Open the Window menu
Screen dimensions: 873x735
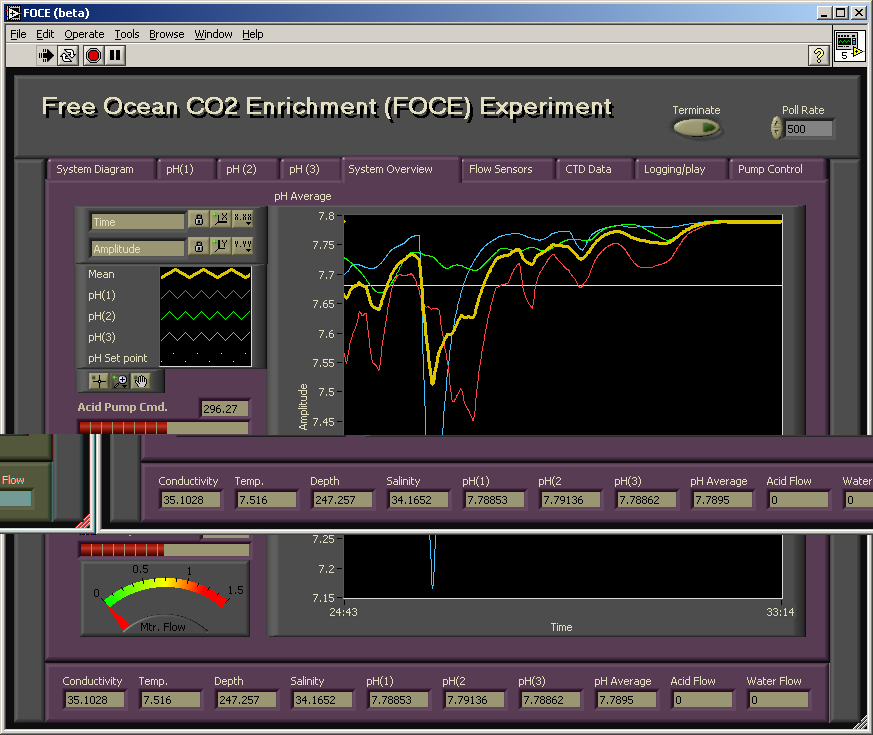213,35
